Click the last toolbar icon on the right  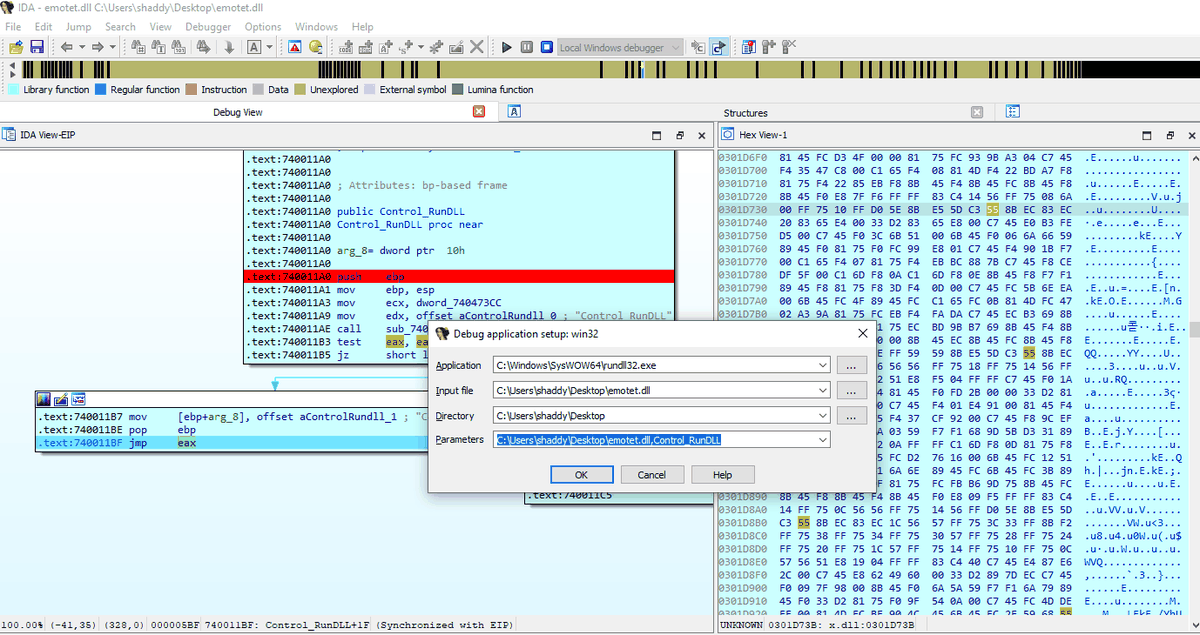tap(789, 47)
